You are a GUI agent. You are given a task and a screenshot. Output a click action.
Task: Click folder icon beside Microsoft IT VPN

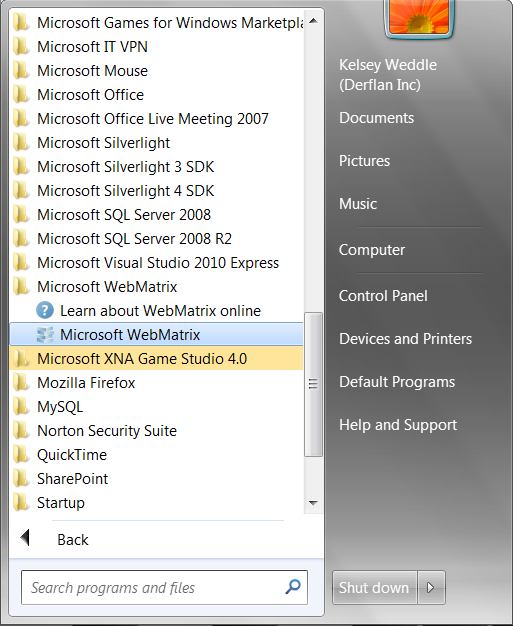[x=21, y=47]
